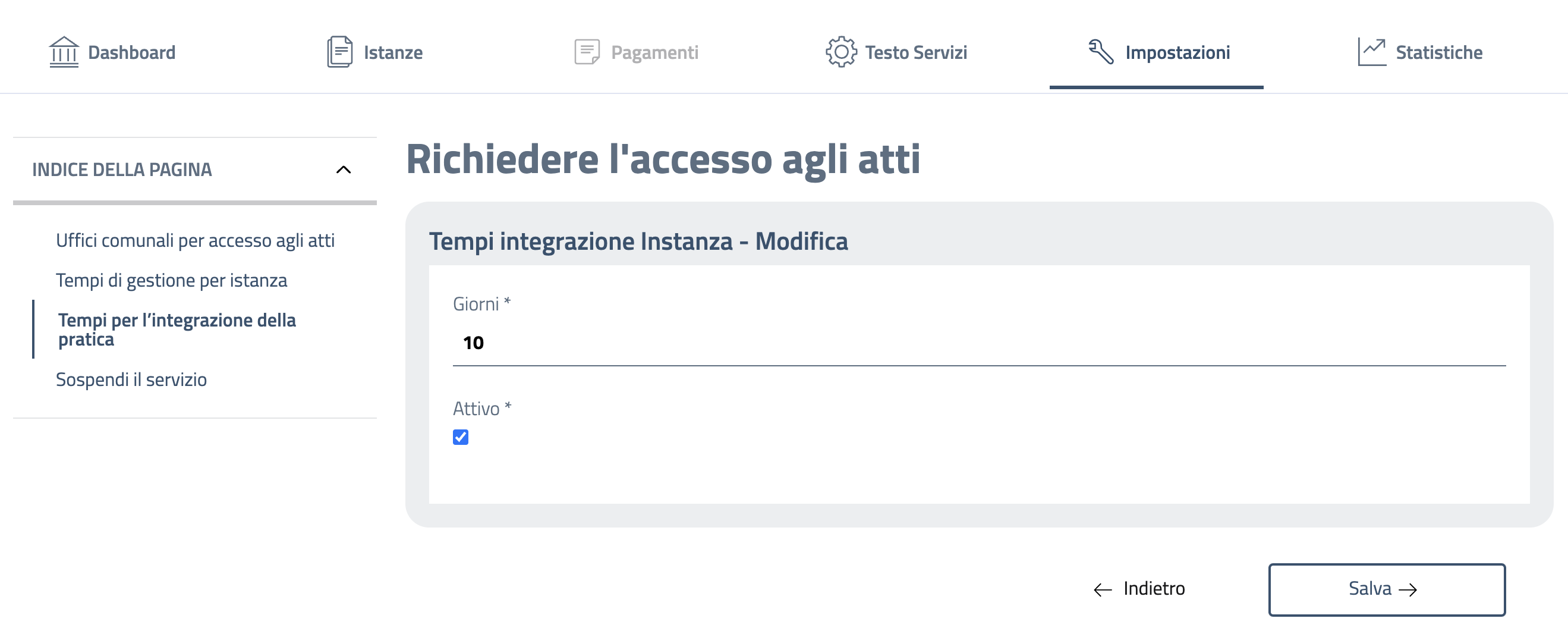The image size is (1568, 634).
Task: Switch to the Istanze tab
Action: click(x=393, y=53)
